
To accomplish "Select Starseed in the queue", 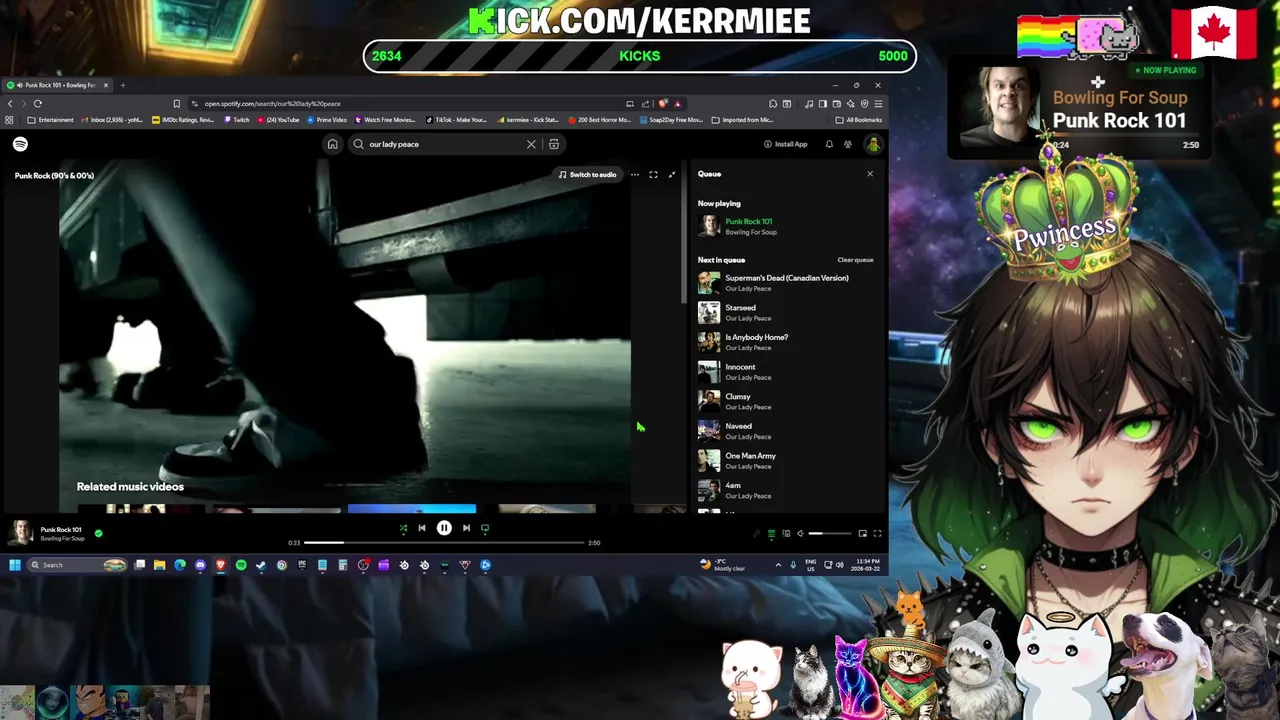I will [x=786, y=313].
